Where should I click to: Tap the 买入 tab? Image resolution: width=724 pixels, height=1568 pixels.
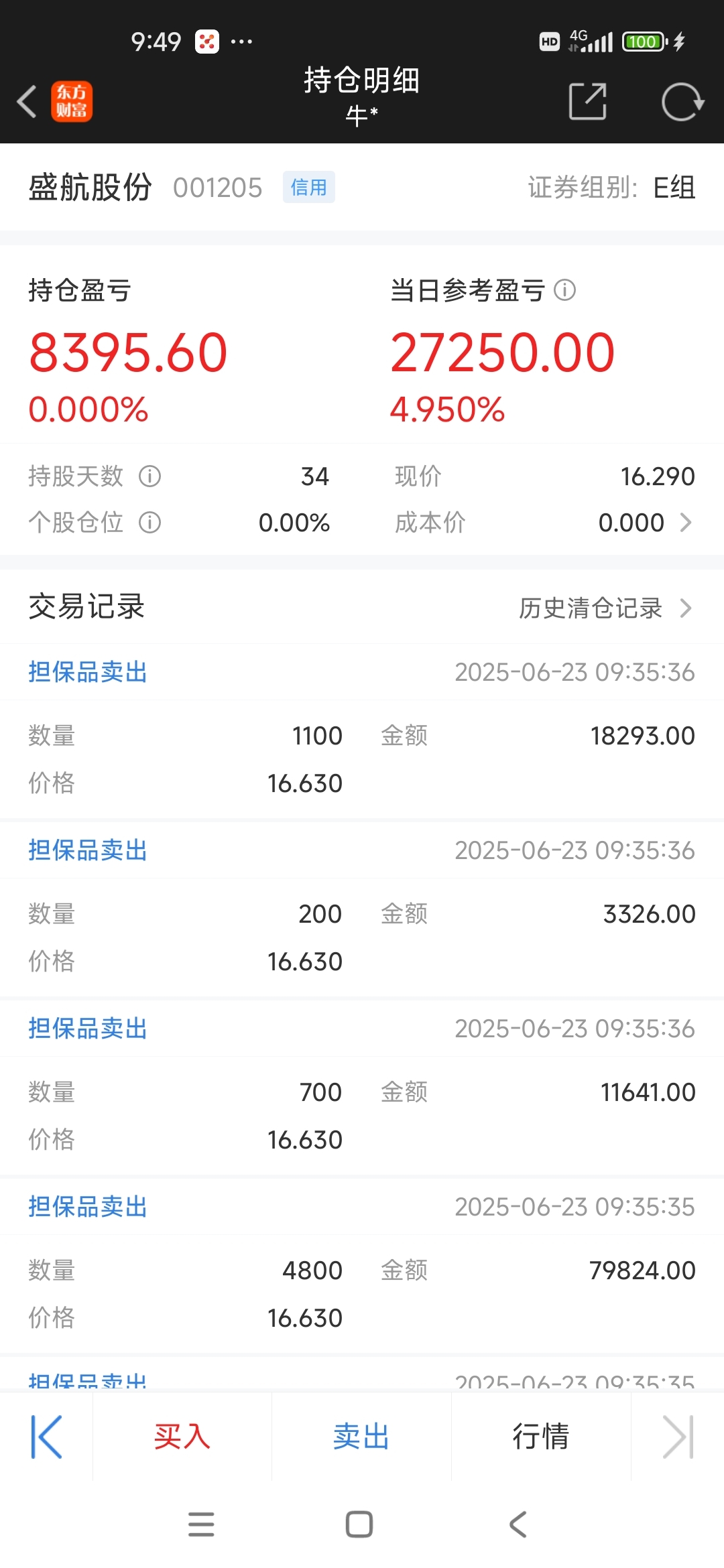tap(182, 1437)
